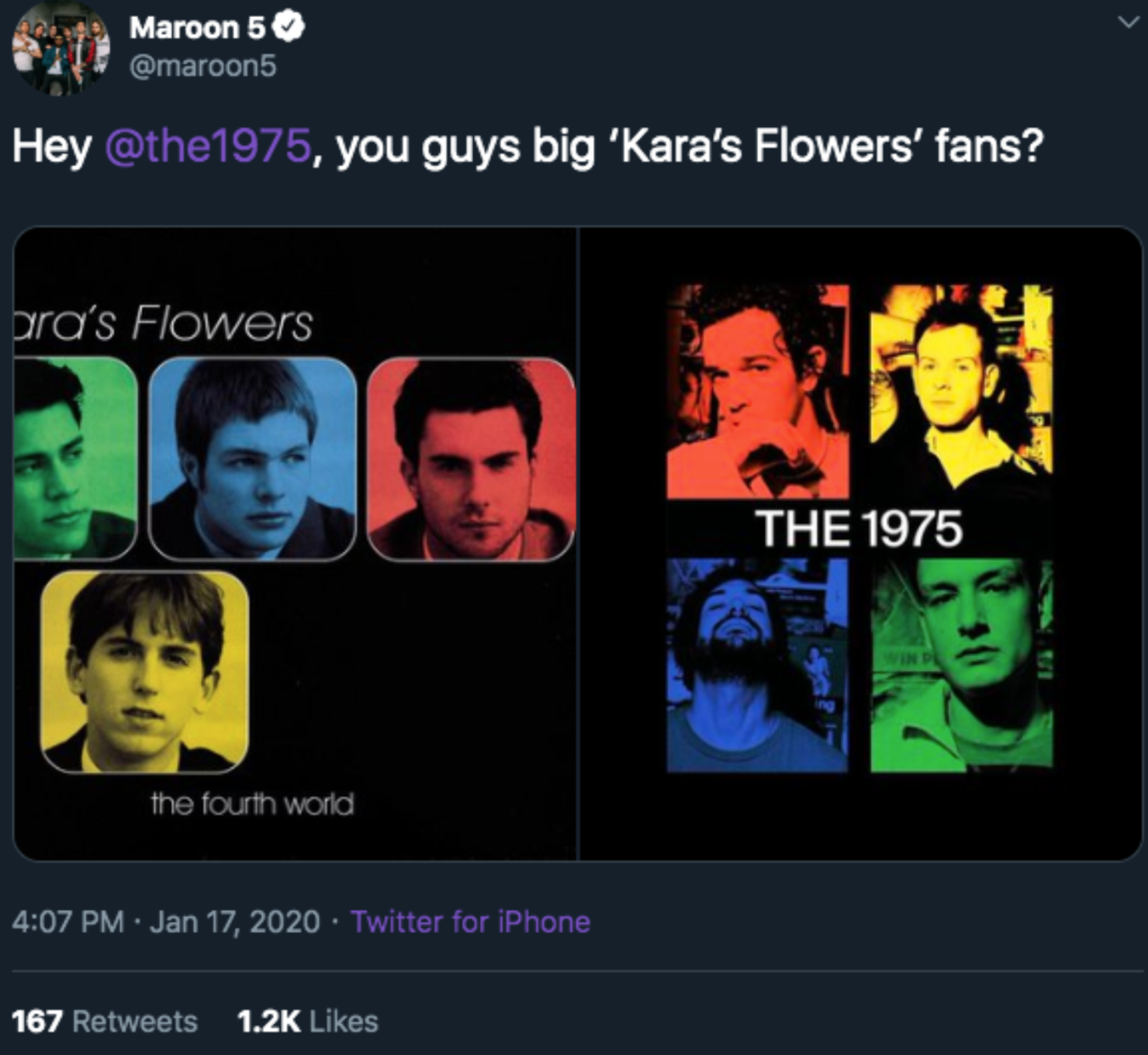Screen dimensions: 1148x1055
Task: Open the @maroon5 handle link
Action: point(202,66)
